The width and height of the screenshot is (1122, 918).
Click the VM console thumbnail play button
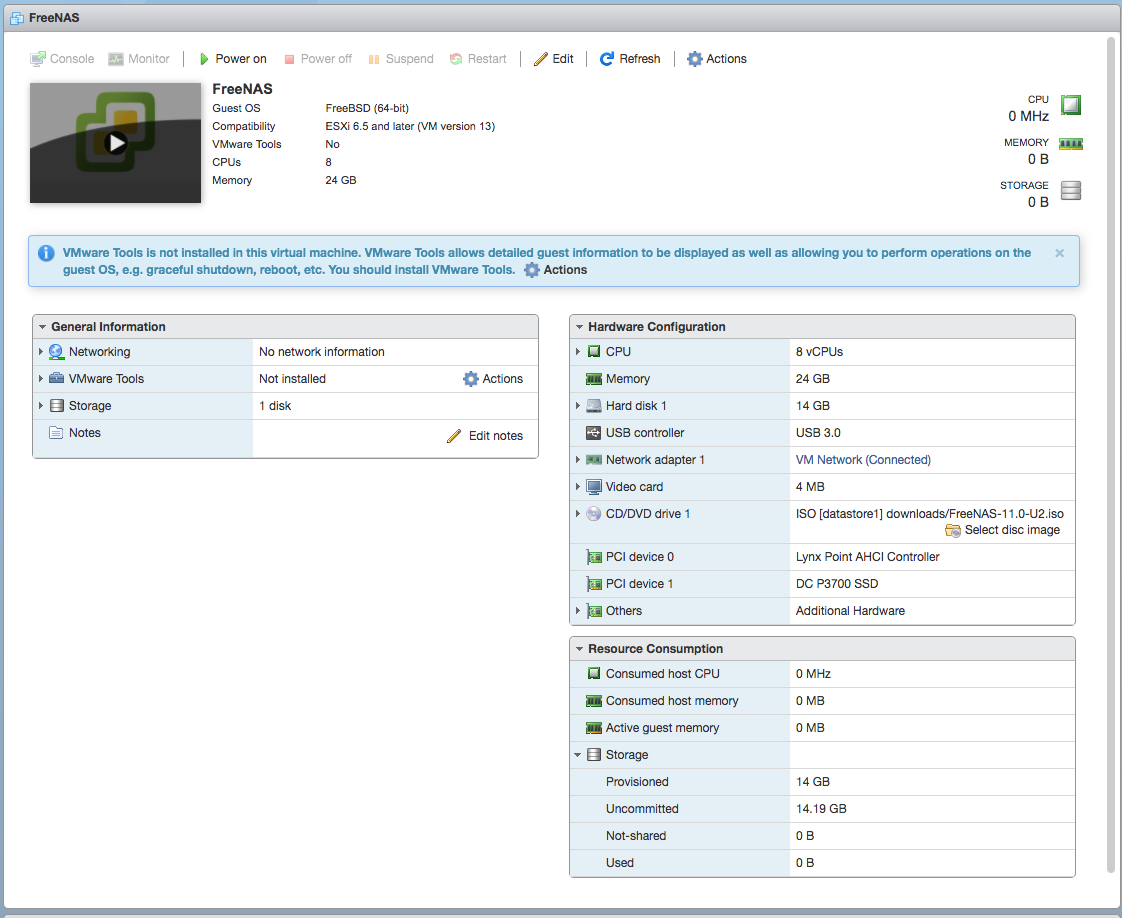pos(116,143)
